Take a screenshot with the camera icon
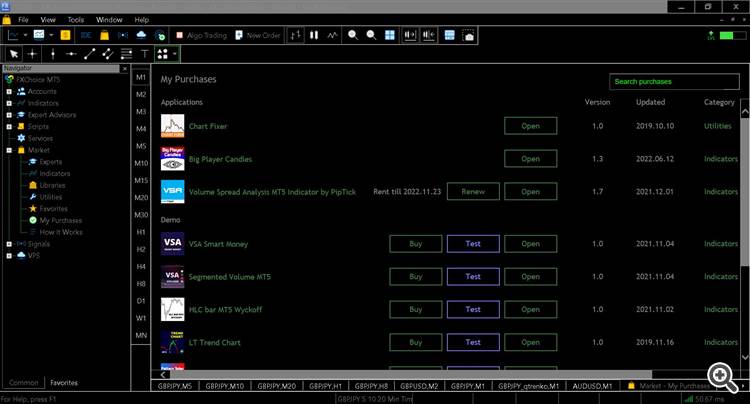 click(x=469, y=35)
